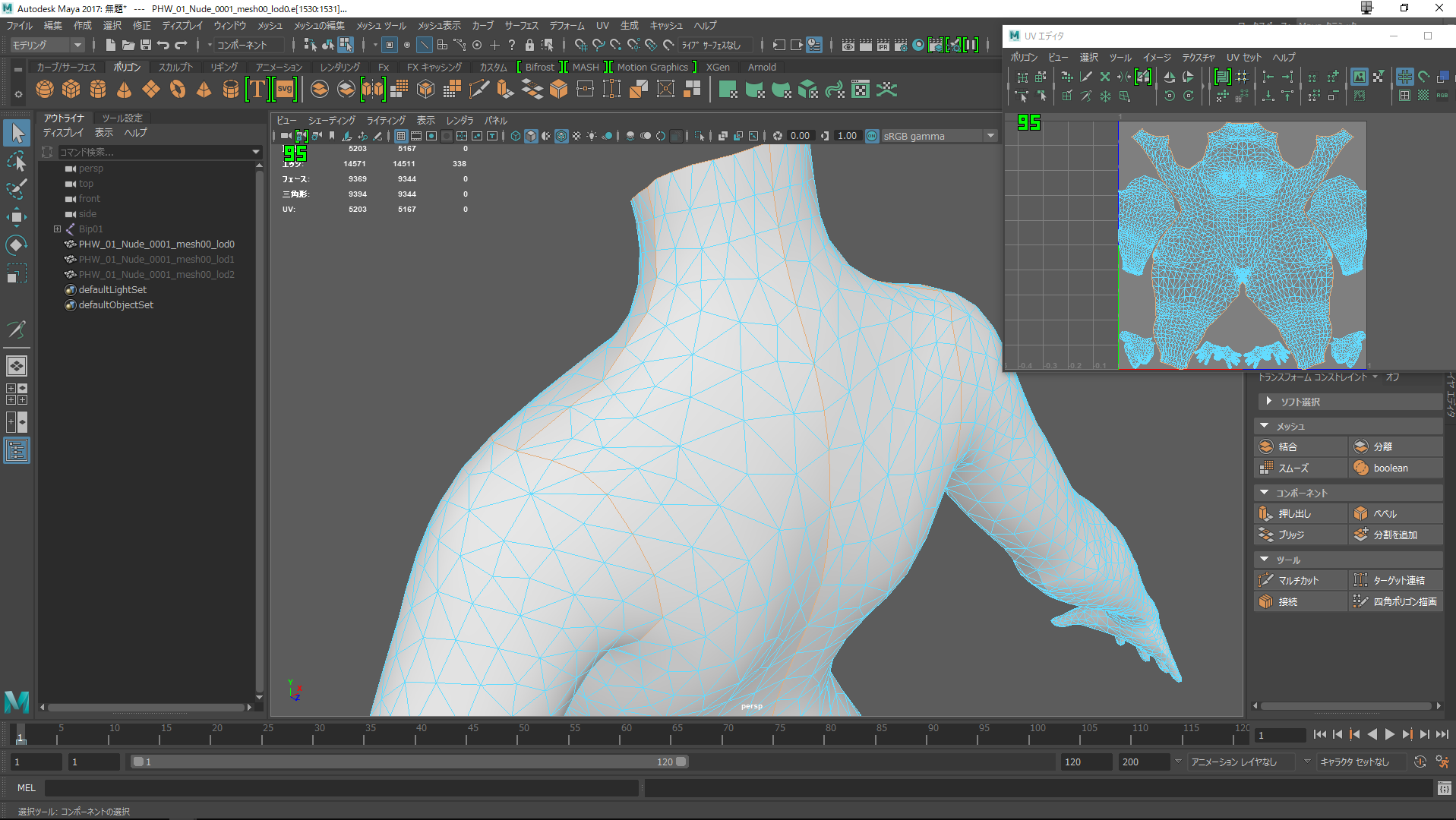Create a polygon sphere from shelf
The image size is (1456, 820).
pos(45,90)
